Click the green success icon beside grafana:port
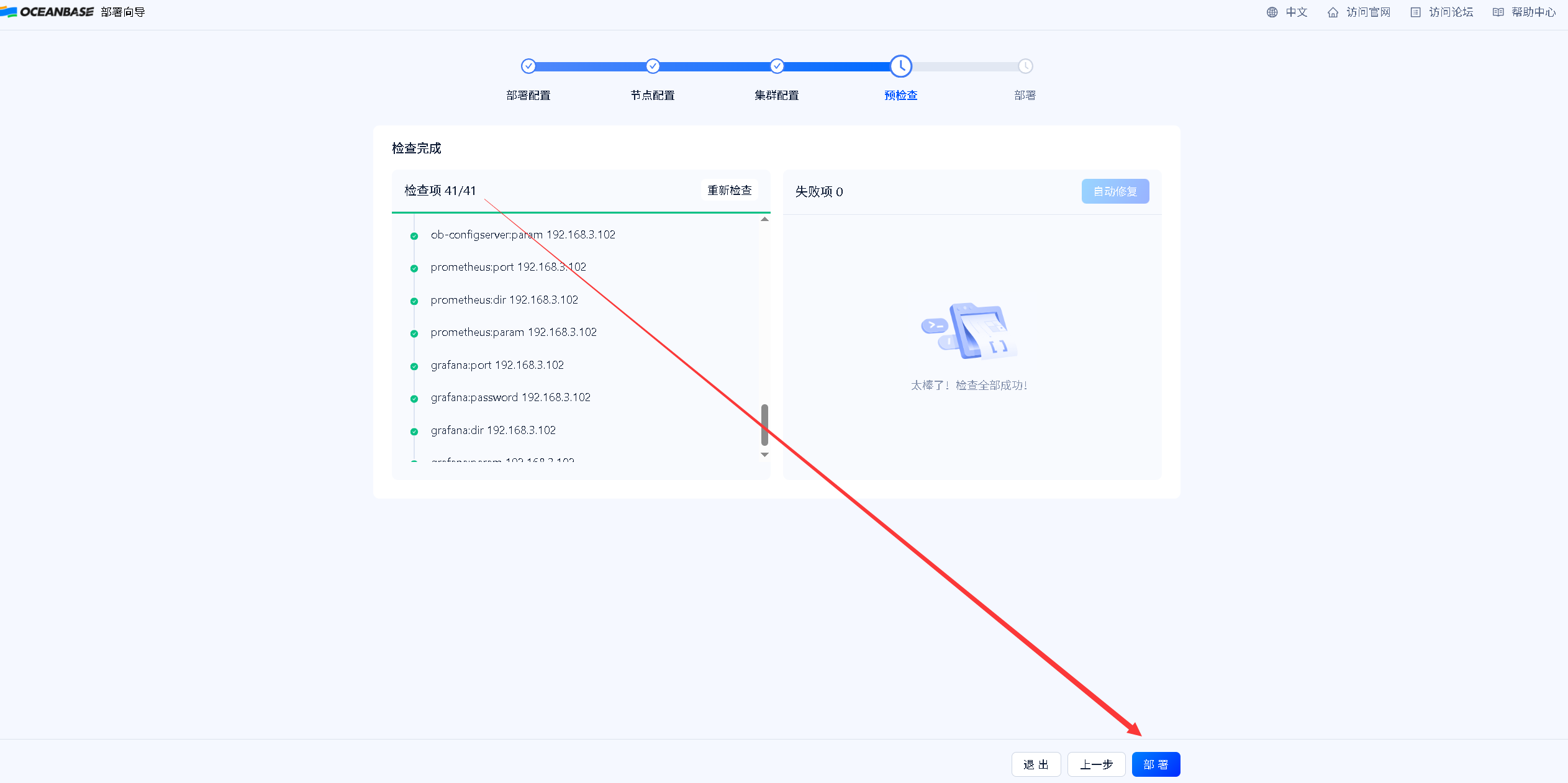 (x=414, y=366)
